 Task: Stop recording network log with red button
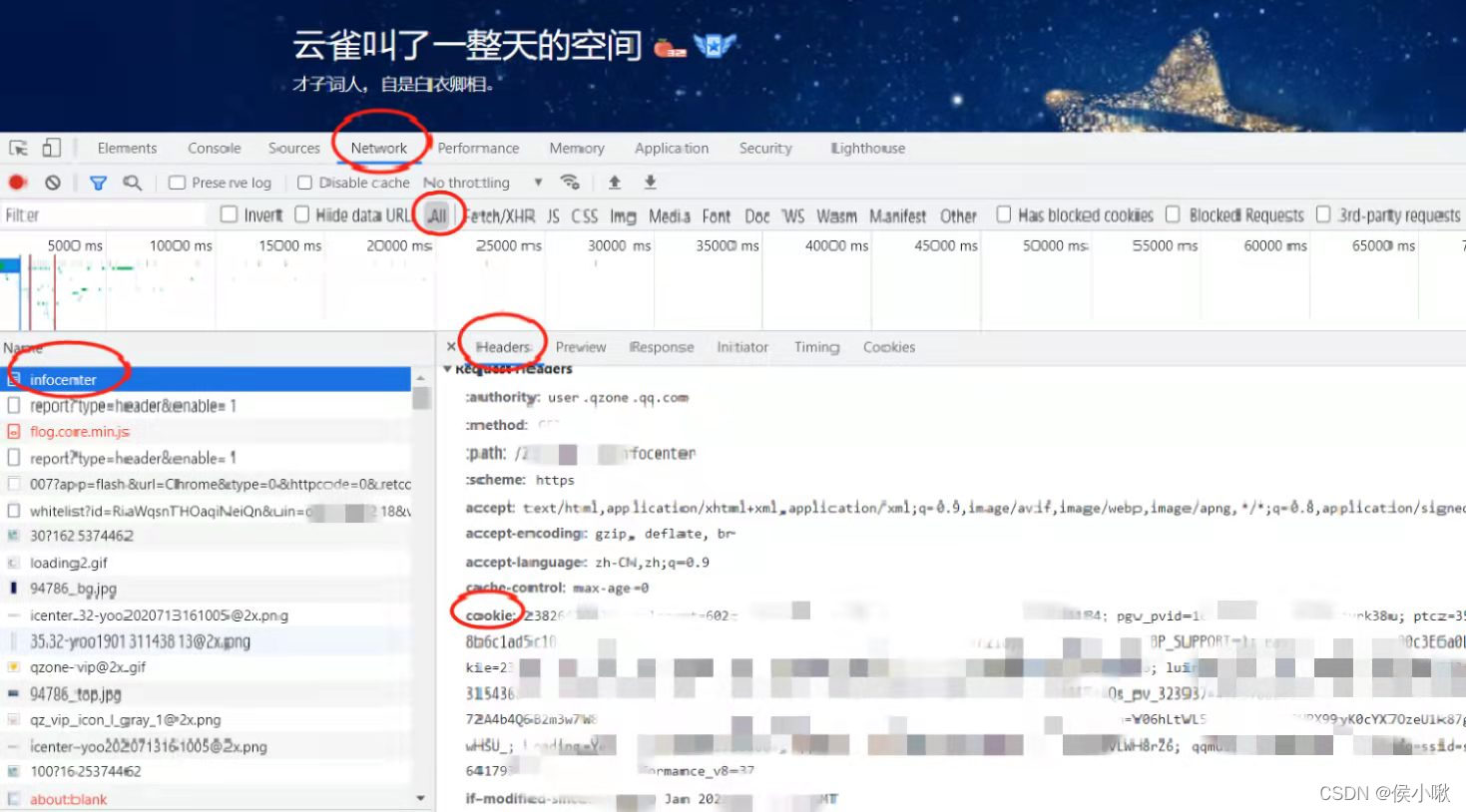coord(17,183)
